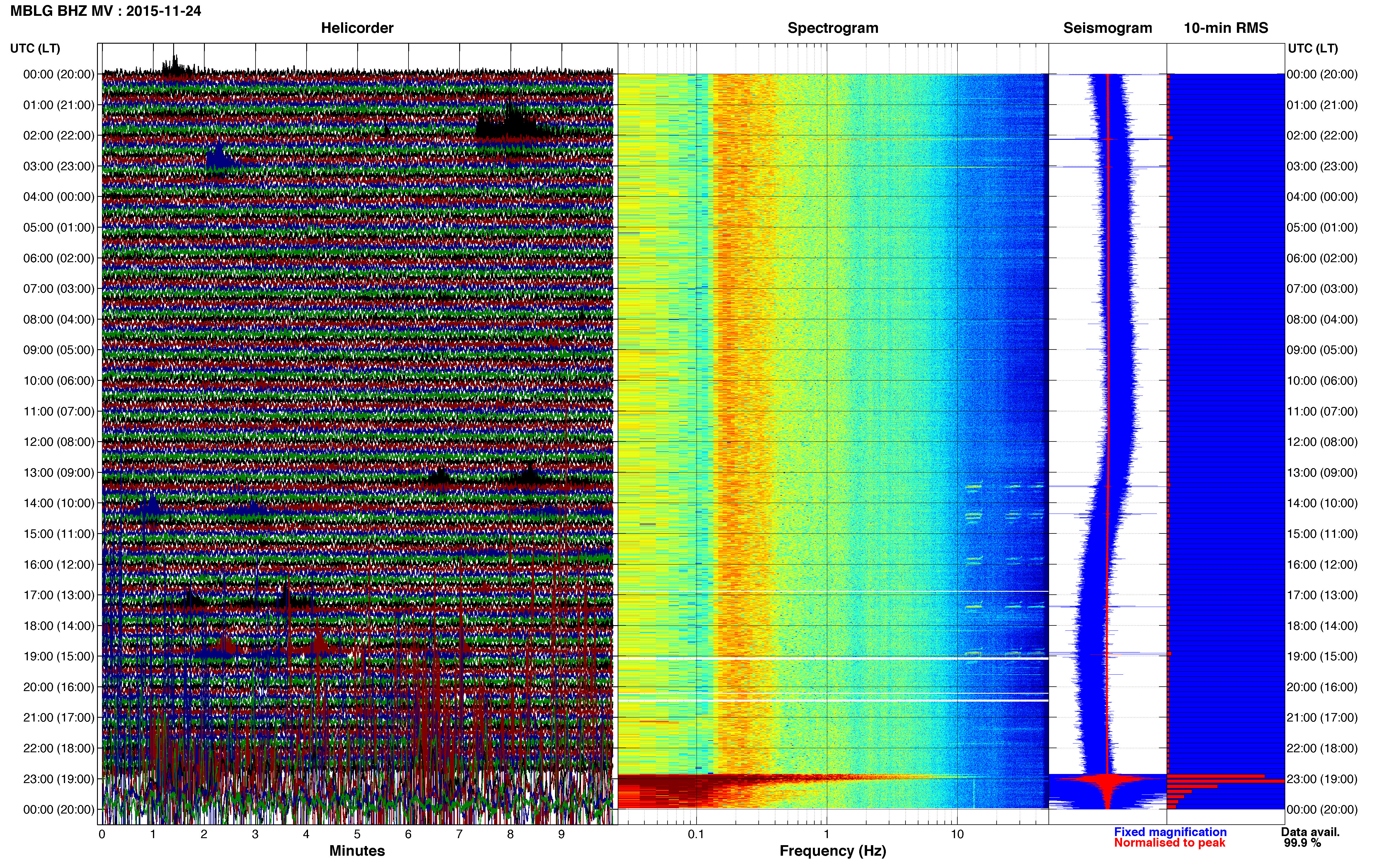Click the left '03:00 (23:00)' time label
1389x868 pixels.
coord(59,166)
